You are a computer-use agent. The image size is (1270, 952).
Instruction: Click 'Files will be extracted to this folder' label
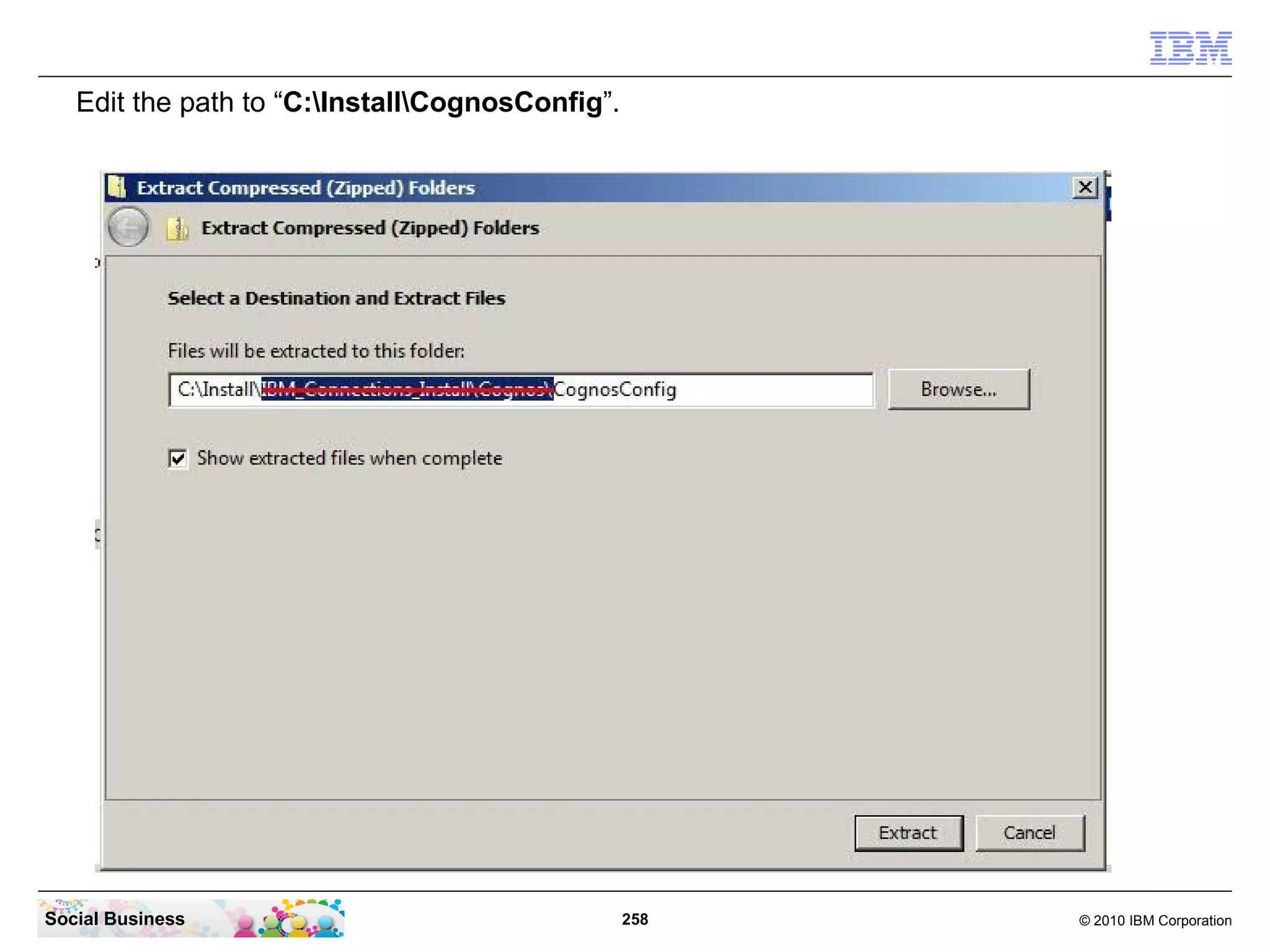pyautogui.click(x=316, y=351)
